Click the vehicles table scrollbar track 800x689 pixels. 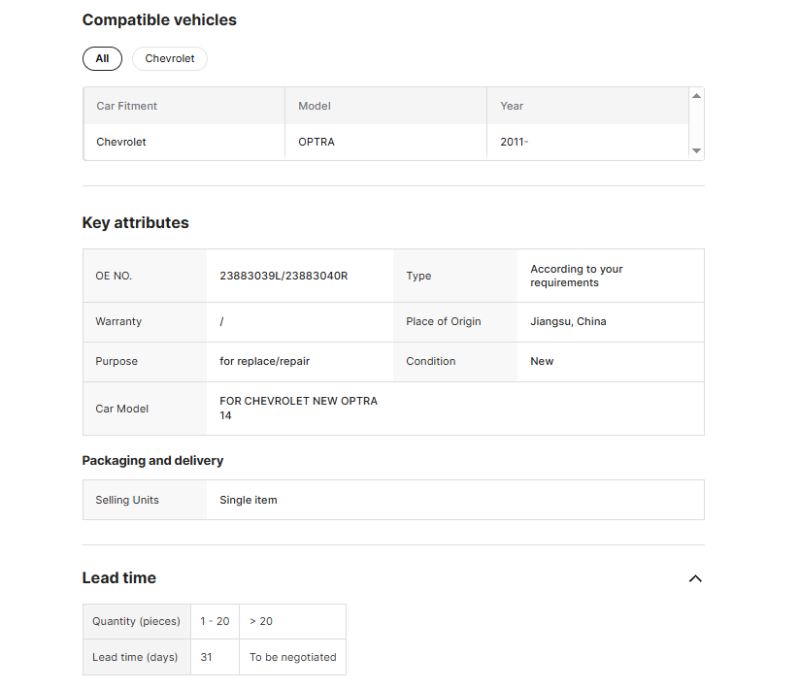click(696, 123)
